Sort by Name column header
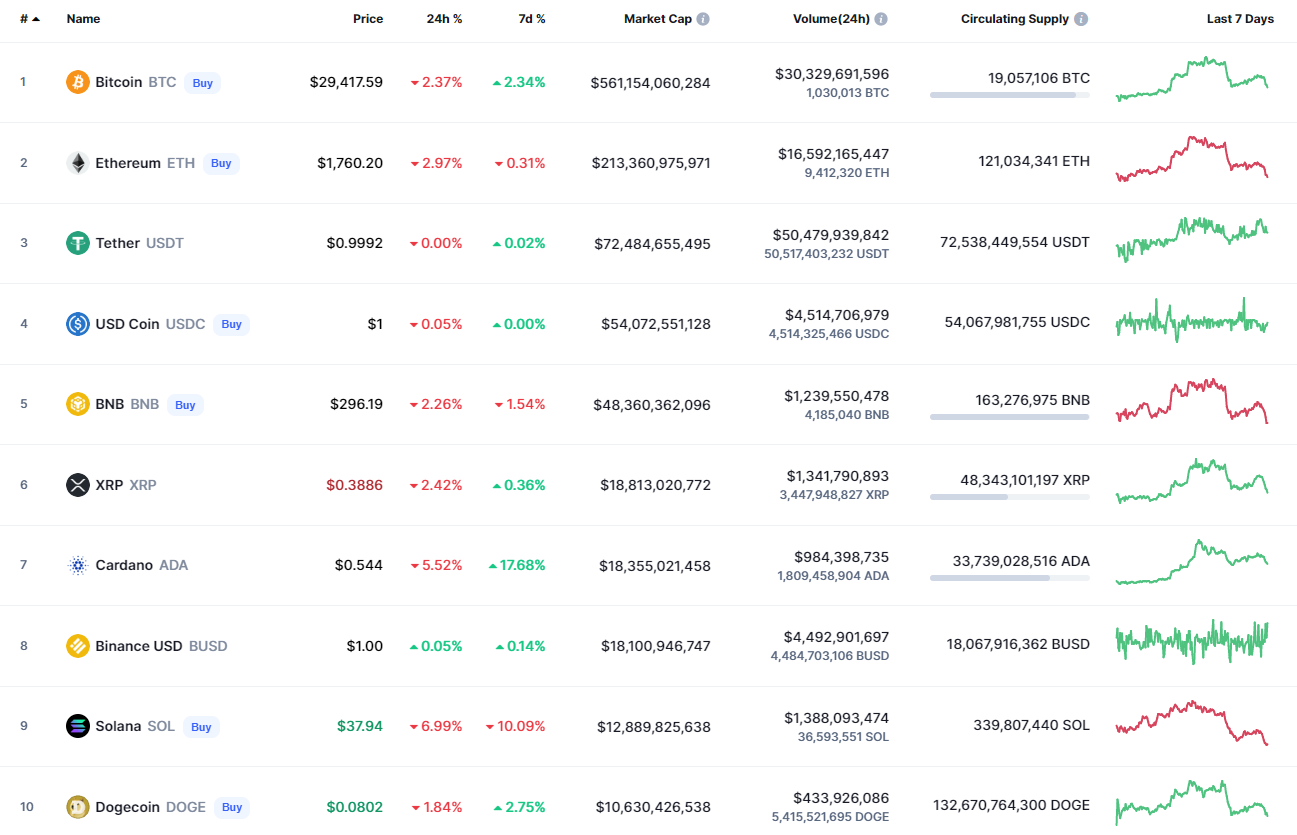This screenshot has width=1297, height=835. coord(83,19)
